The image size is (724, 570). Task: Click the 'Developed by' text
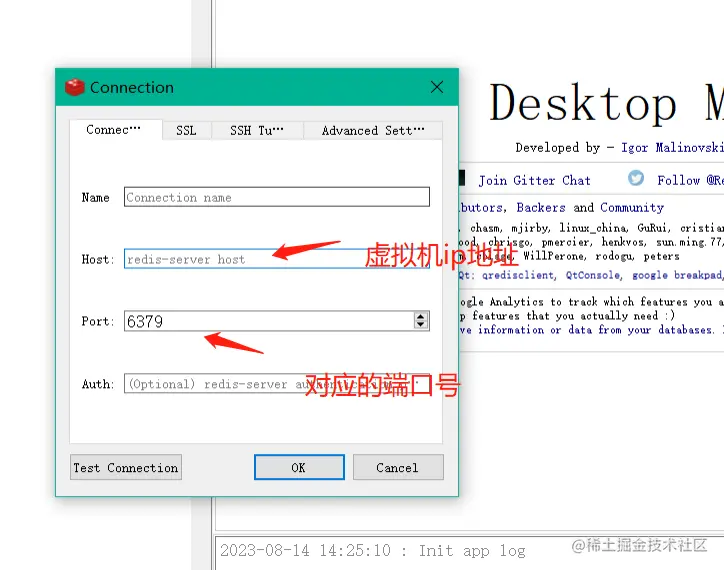click(x=558, y=148)
